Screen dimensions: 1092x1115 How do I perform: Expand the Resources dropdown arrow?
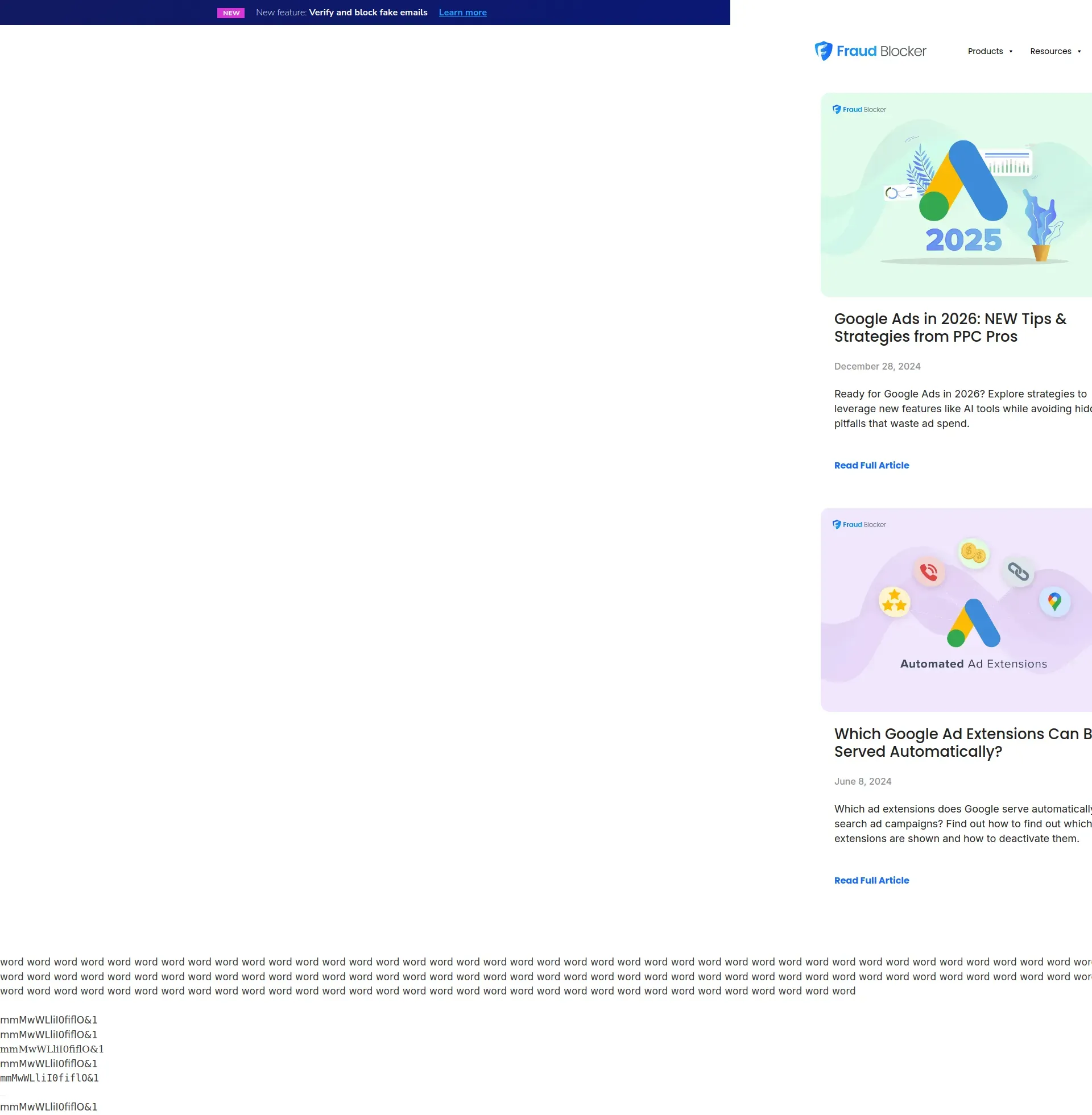pos(1079,52)
